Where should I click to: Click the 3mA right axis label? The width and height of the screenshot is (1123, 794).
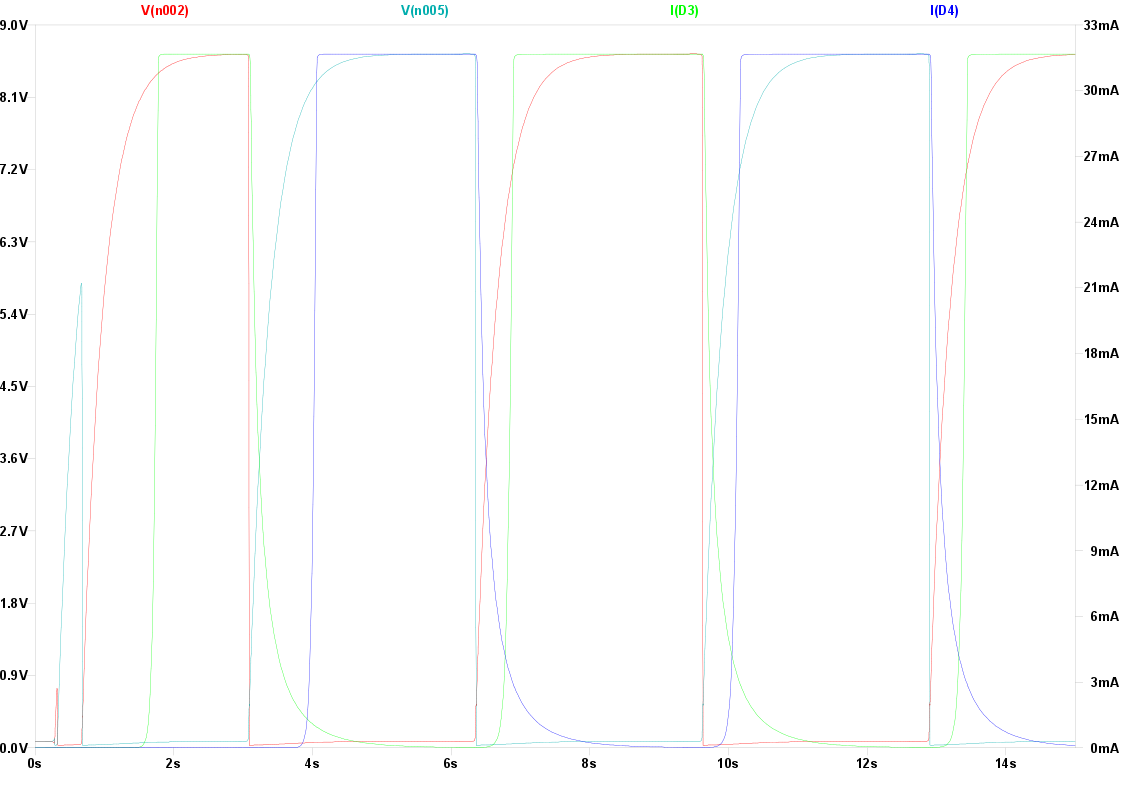(x=1104, y=682)
